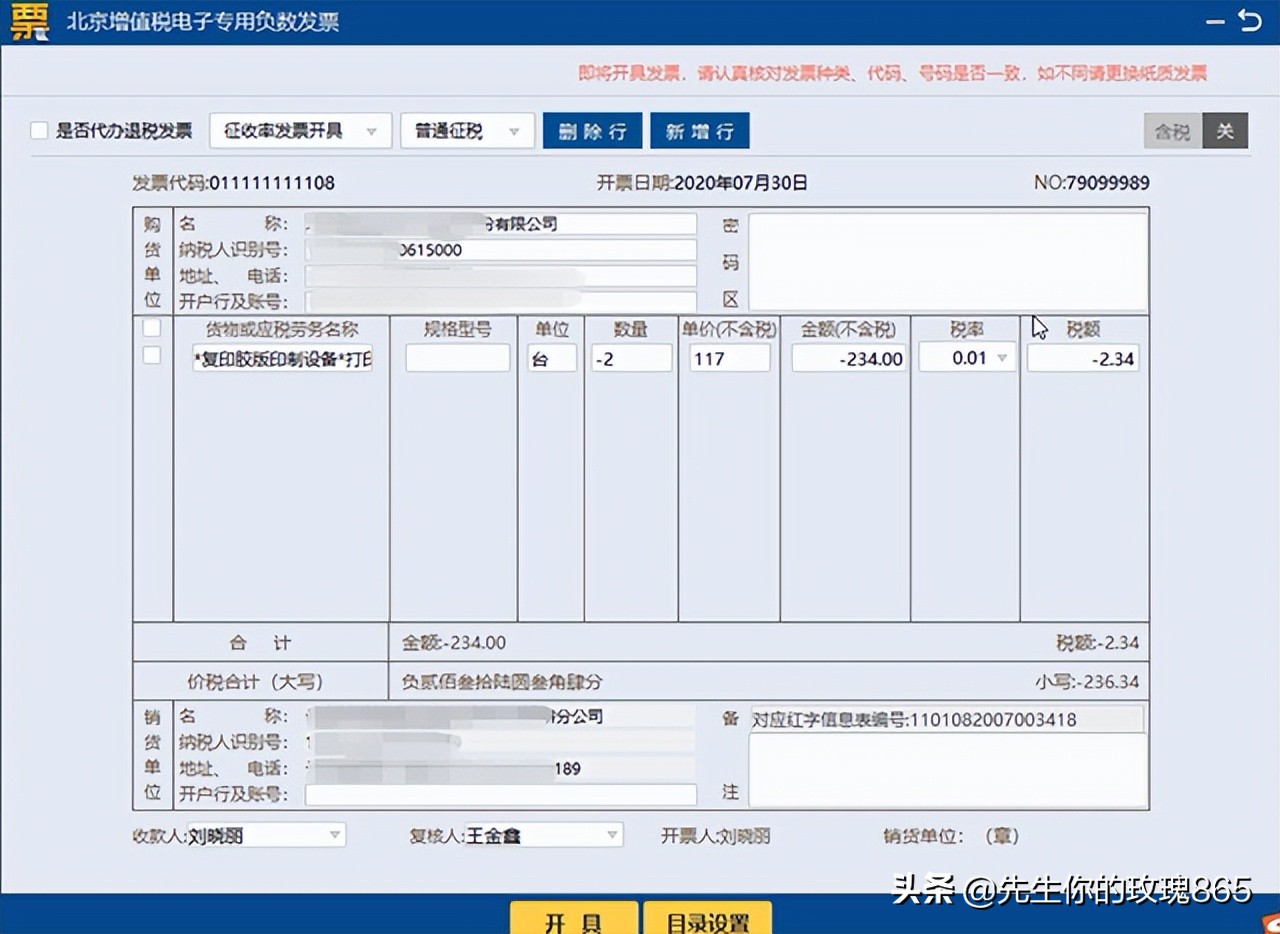Select the first invoice line checkbox

pyautogui.click(x=151, y=354)
